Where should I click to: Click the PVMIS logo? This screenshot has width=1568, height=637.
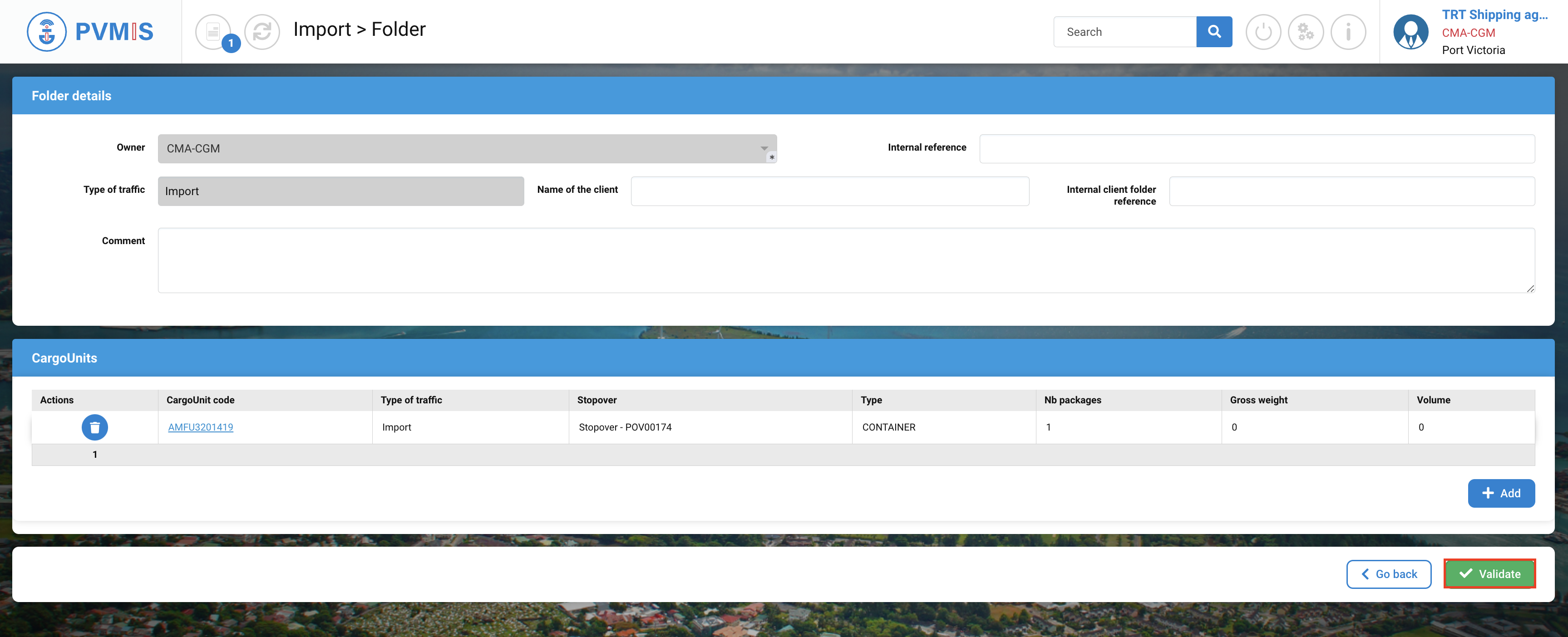90,32
